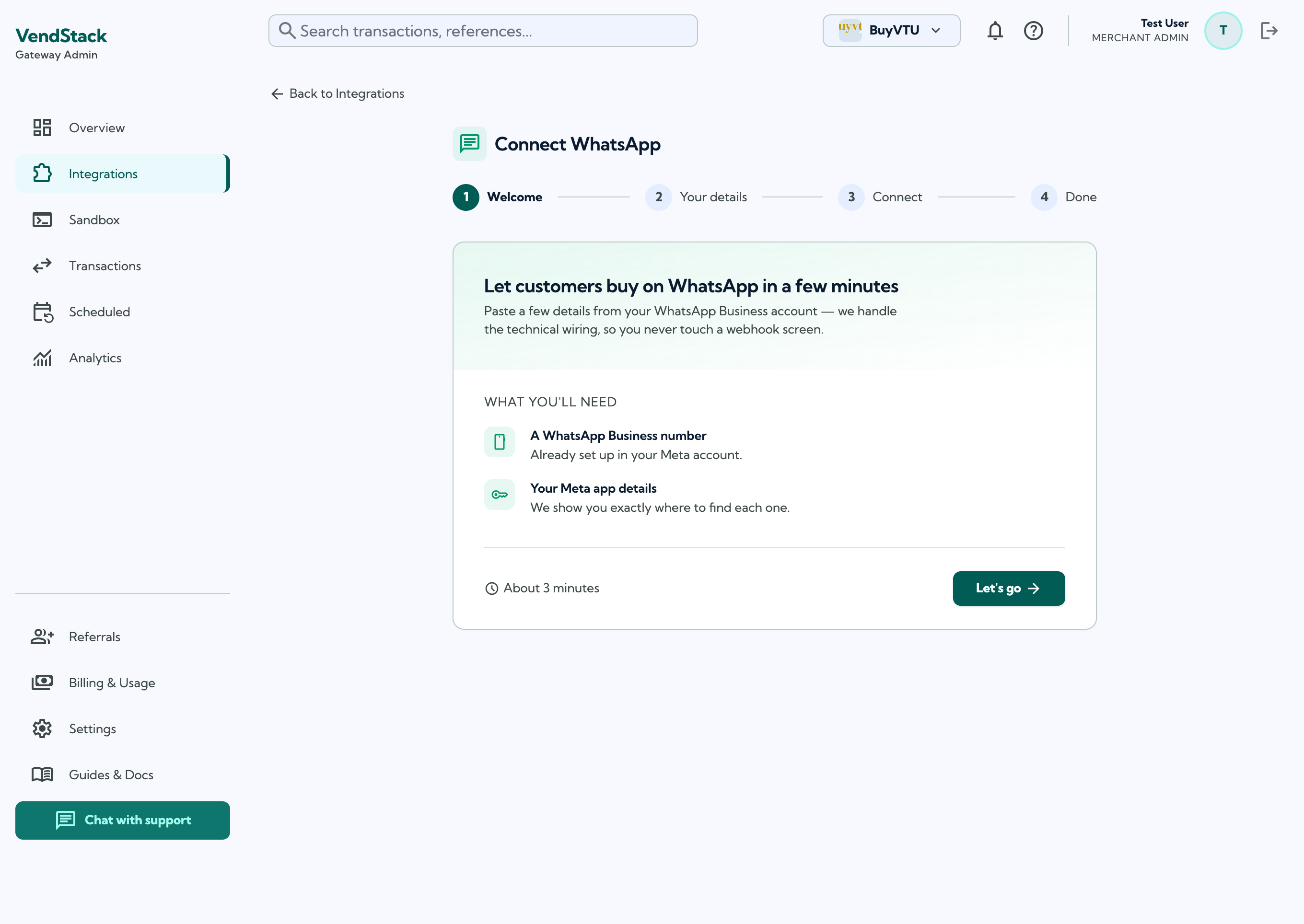Image resolution: width=1304 pixels, height=924 pixels.
Task: Click the Let's go button
Action: click(1009, 589)
